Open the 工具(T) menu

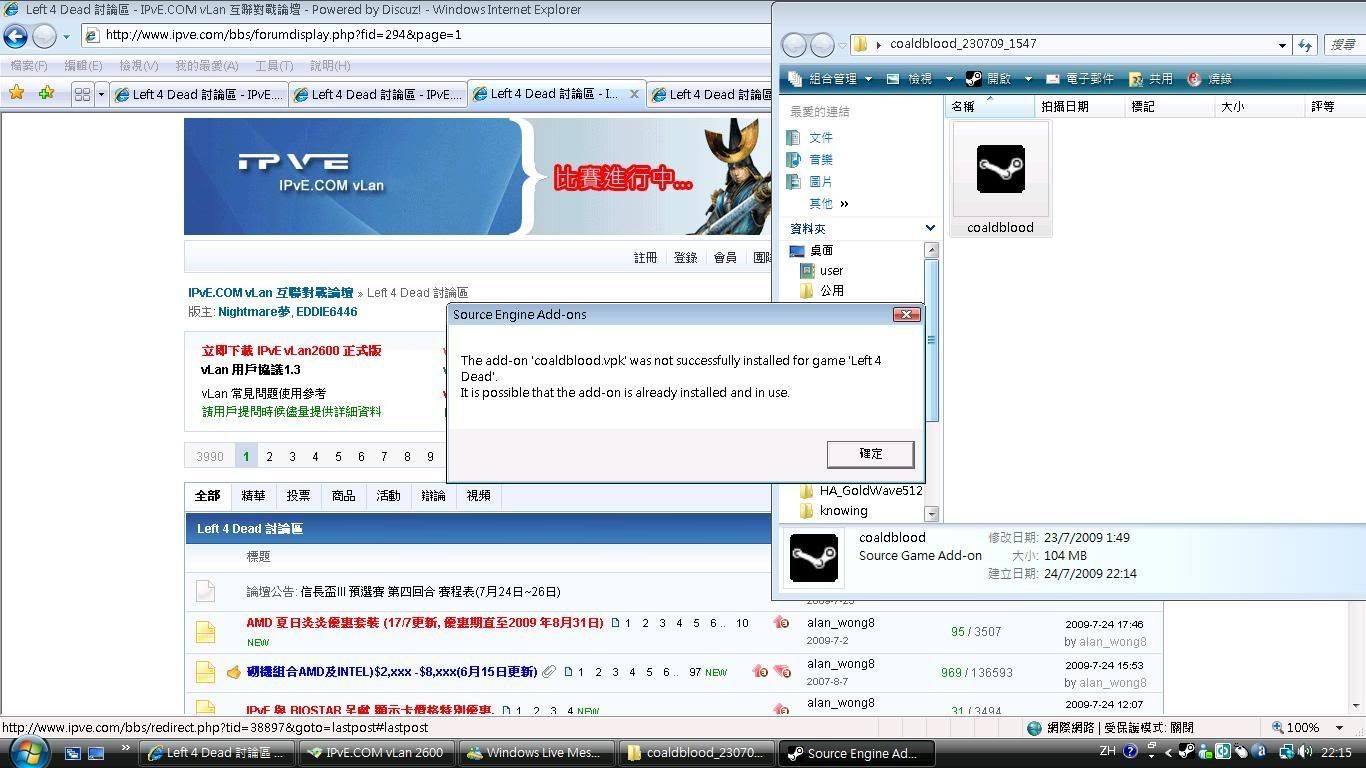273,66
